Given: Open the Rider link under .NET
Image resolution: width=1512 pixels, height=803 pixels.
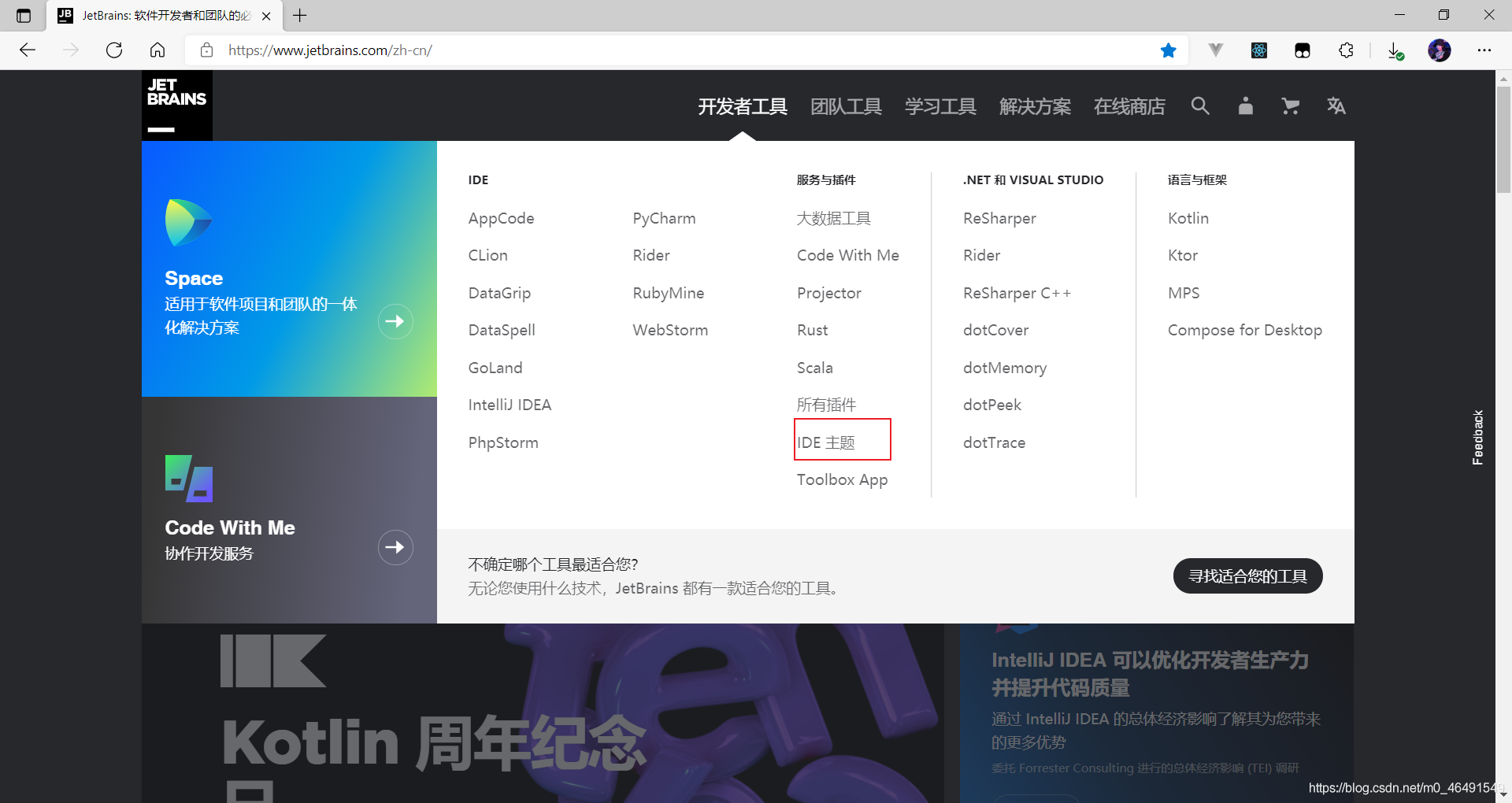Looking at the screenshot, I should pos(981,255).
